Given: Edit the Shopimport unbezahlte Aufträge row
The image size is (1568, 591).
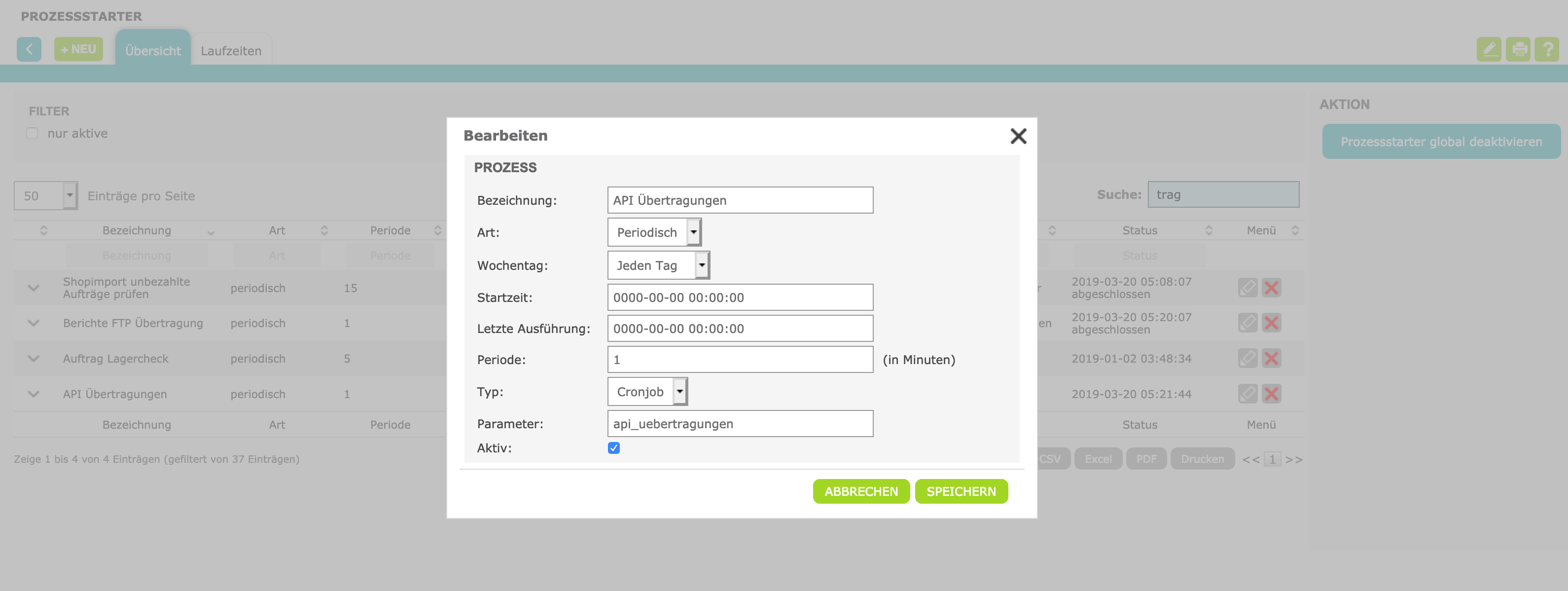Looking at the screenshot, I should [1247, 288].
